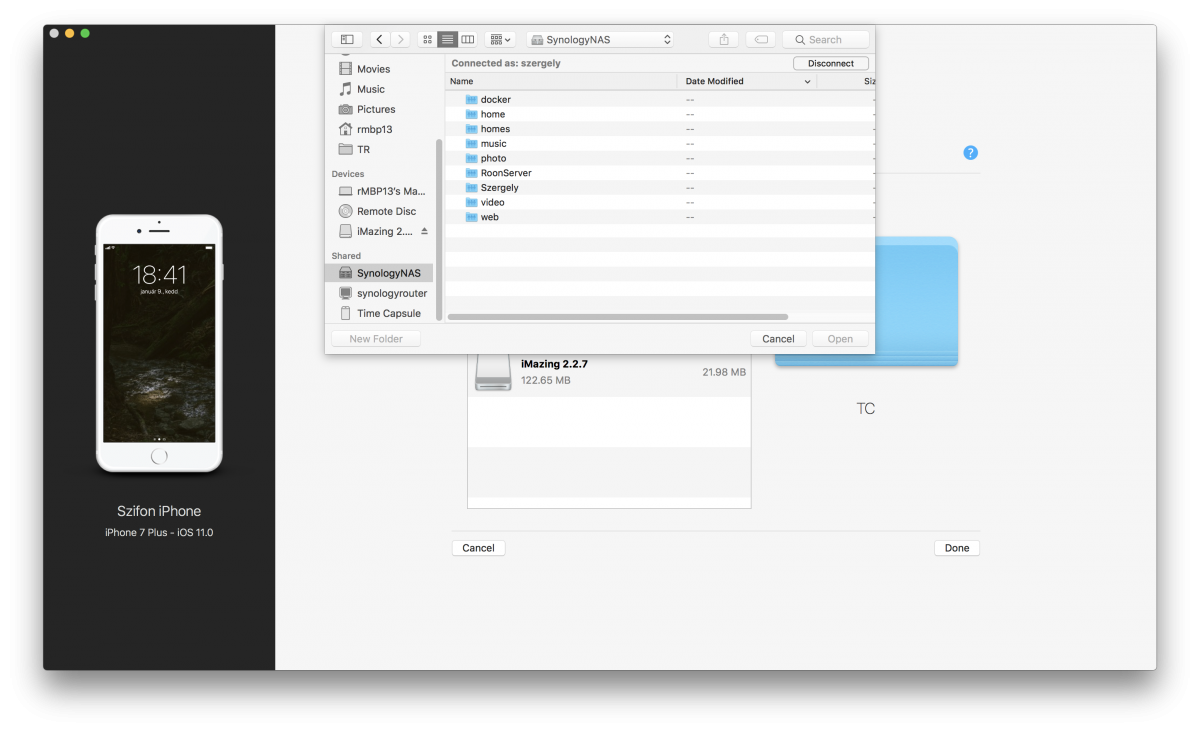1200x732 pixels.
Task: Disconnect from the SynologyNAS server
Action: click(x=831, y=63)
